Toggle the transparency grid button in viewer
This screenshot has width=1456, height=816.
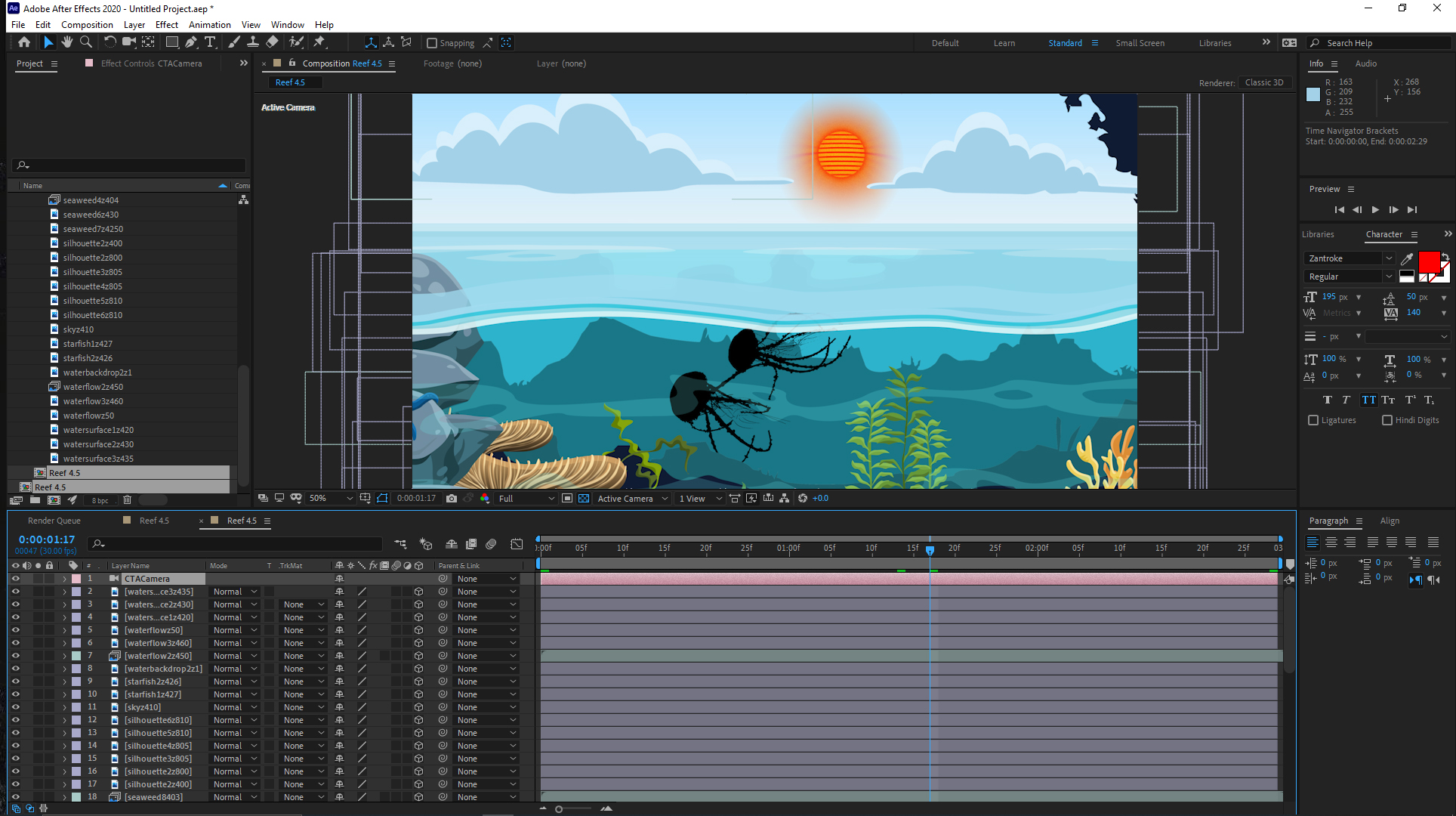(584, 499)
